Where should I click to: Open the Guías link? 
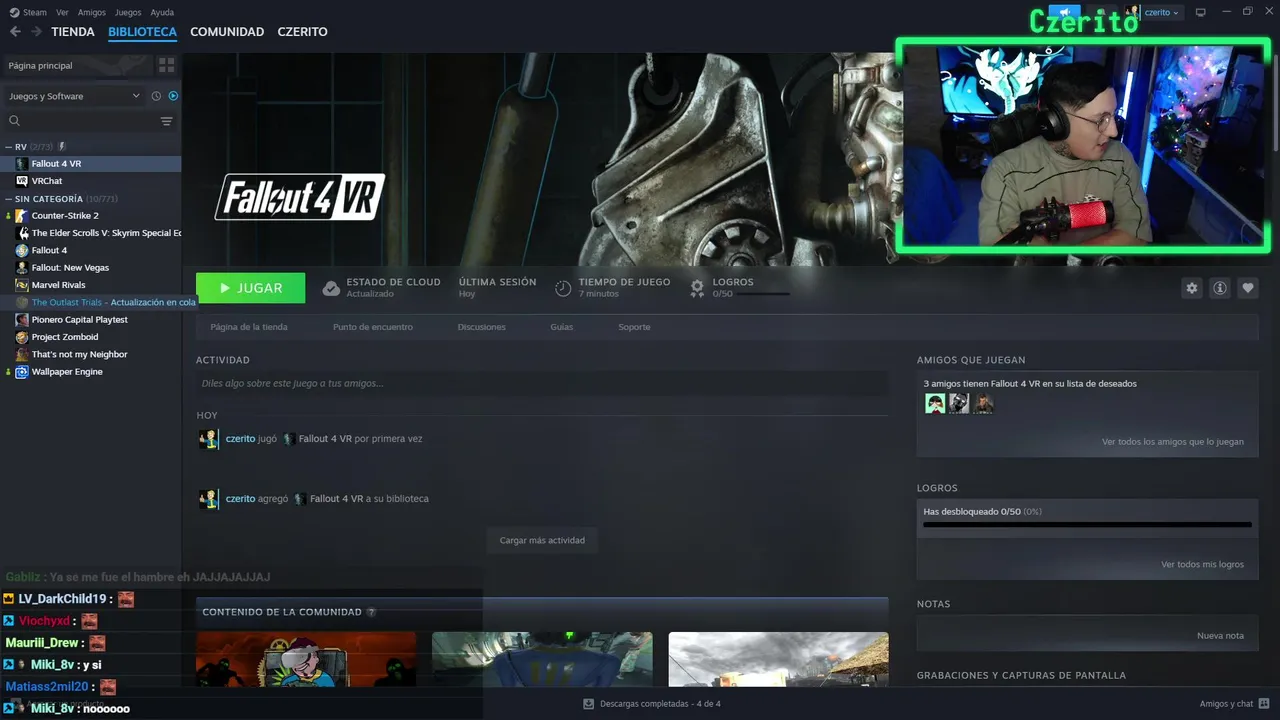point(562,327)
